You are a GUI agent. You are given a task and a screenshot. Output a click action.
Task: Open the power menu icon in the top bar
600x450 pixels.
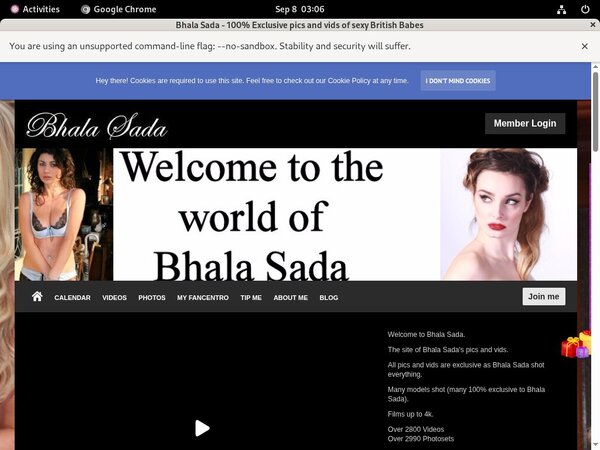[x=585, y=9]
